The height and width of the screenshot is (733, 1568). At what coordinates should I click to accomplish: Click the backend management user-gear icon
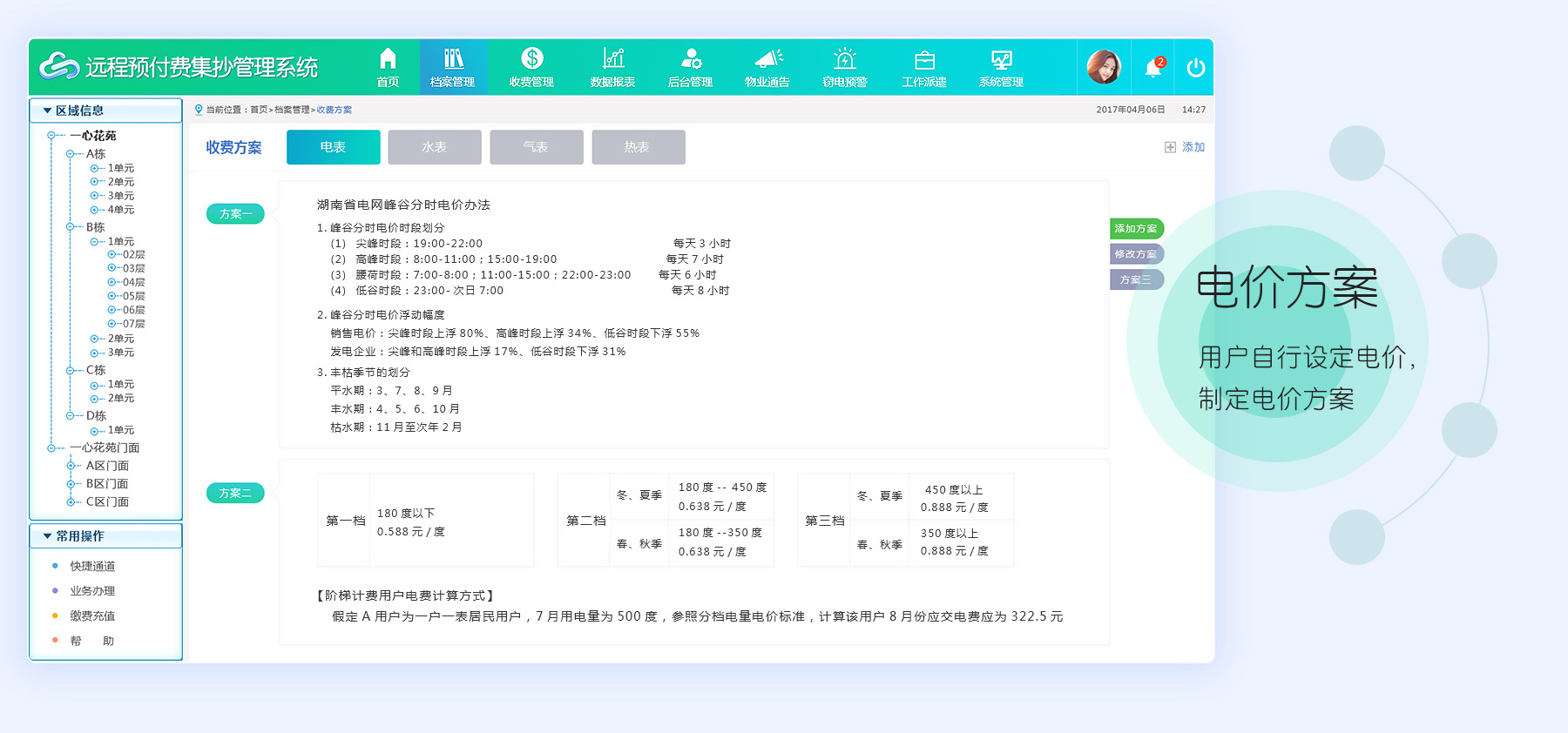tap(690, 58)
